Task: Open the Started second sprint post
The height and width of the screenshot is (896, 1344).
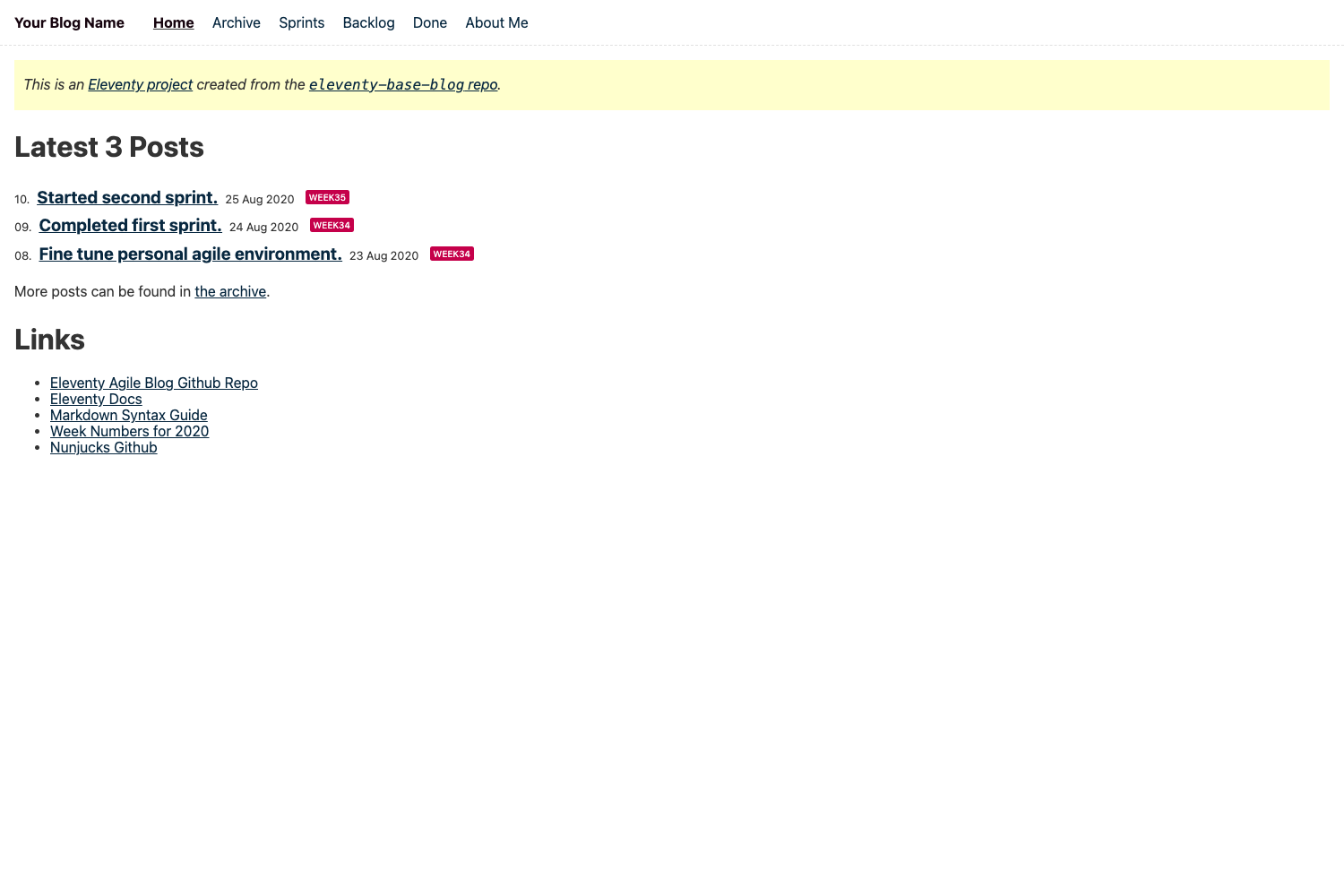Action: 127,197
